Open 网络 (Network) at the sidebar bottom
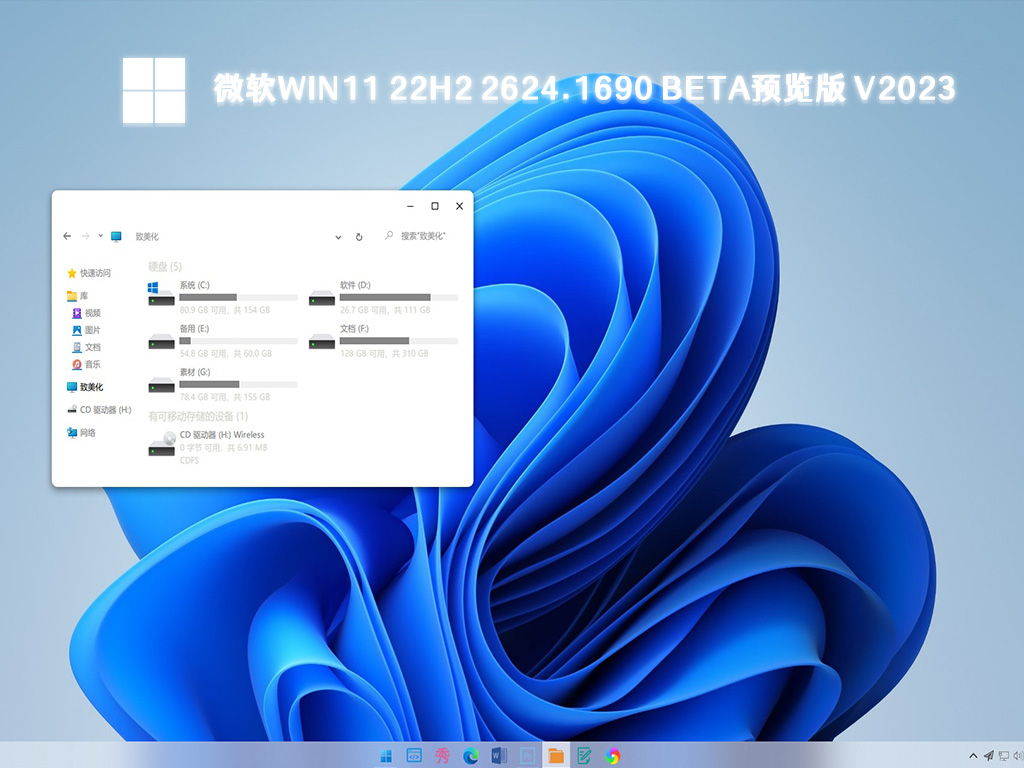Image resolution: width=1024 pixels, height=768 pixels. point(85,433)
